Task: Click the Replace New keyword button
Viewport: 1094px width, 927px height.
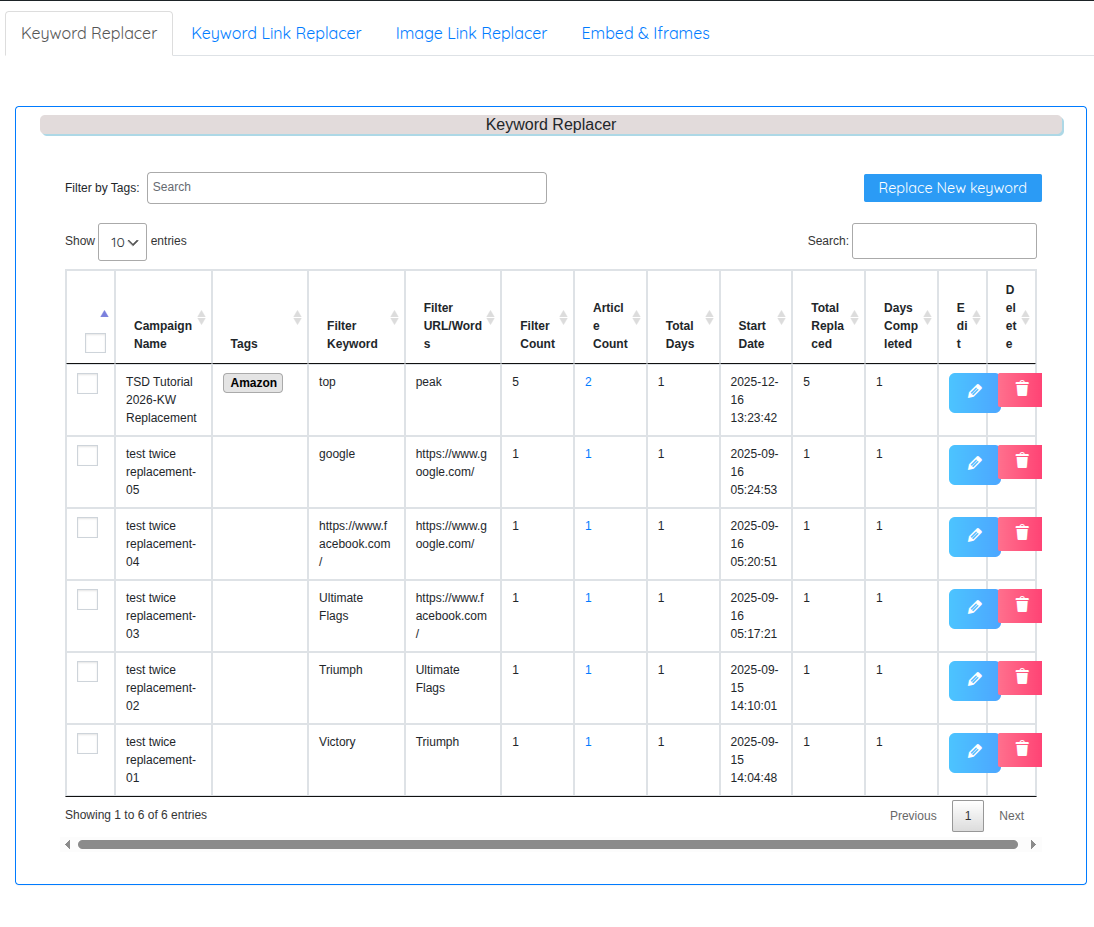Action: pyautogui.click(x=952, y=188)
